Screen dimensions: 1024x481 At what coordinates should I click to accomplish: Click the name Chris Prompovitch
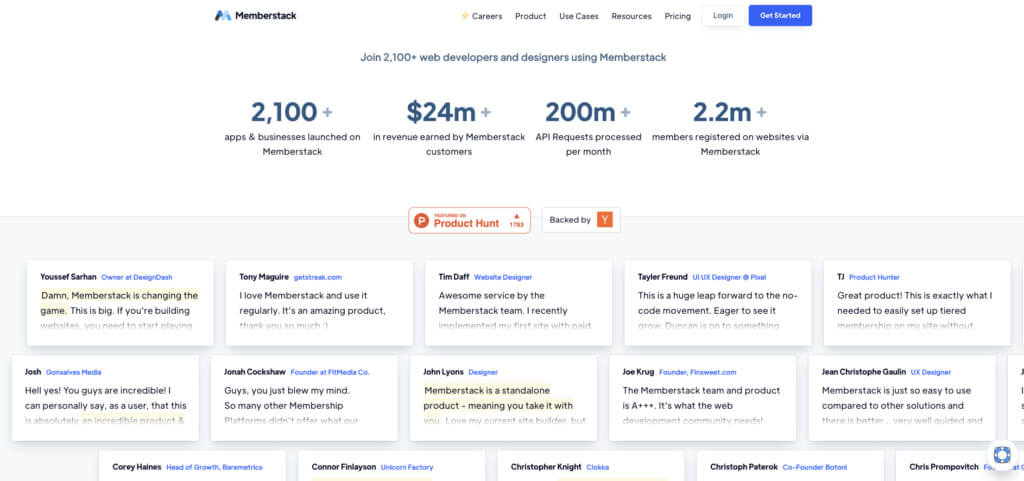click(944, 467)
